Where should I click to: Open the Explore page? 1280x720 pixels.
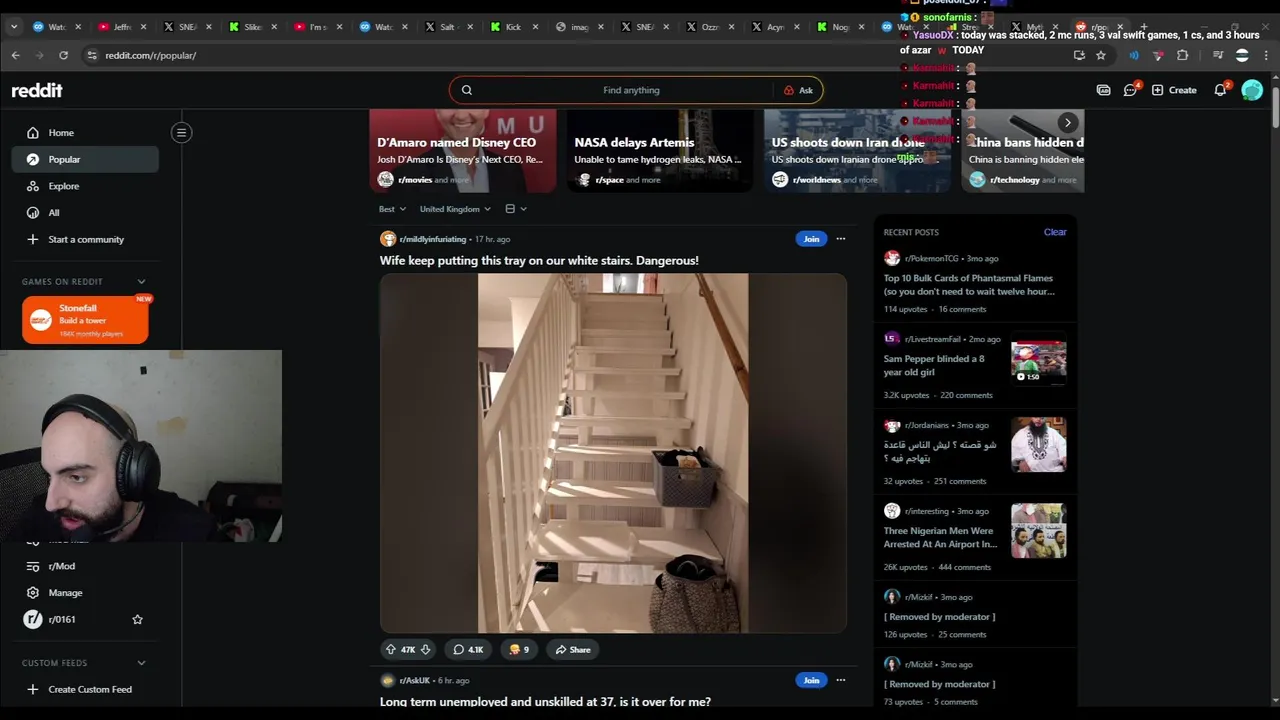85,186
